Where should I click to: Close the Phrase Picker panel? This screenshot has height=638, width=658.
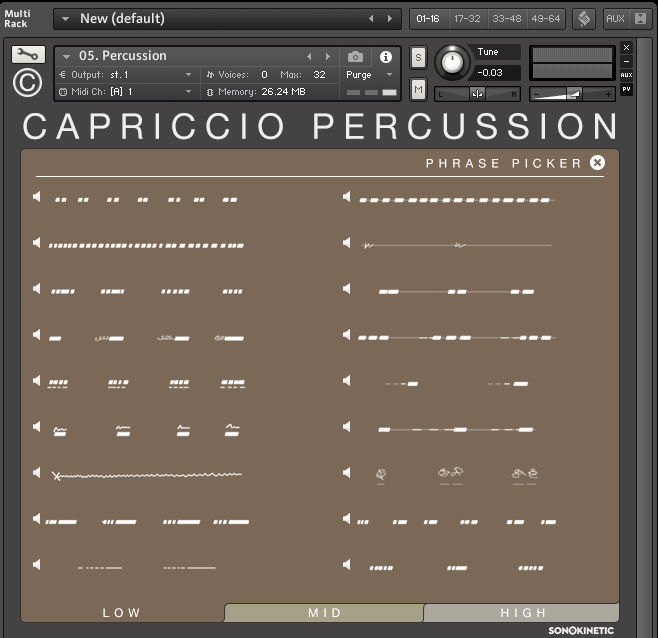coord(597,162)
